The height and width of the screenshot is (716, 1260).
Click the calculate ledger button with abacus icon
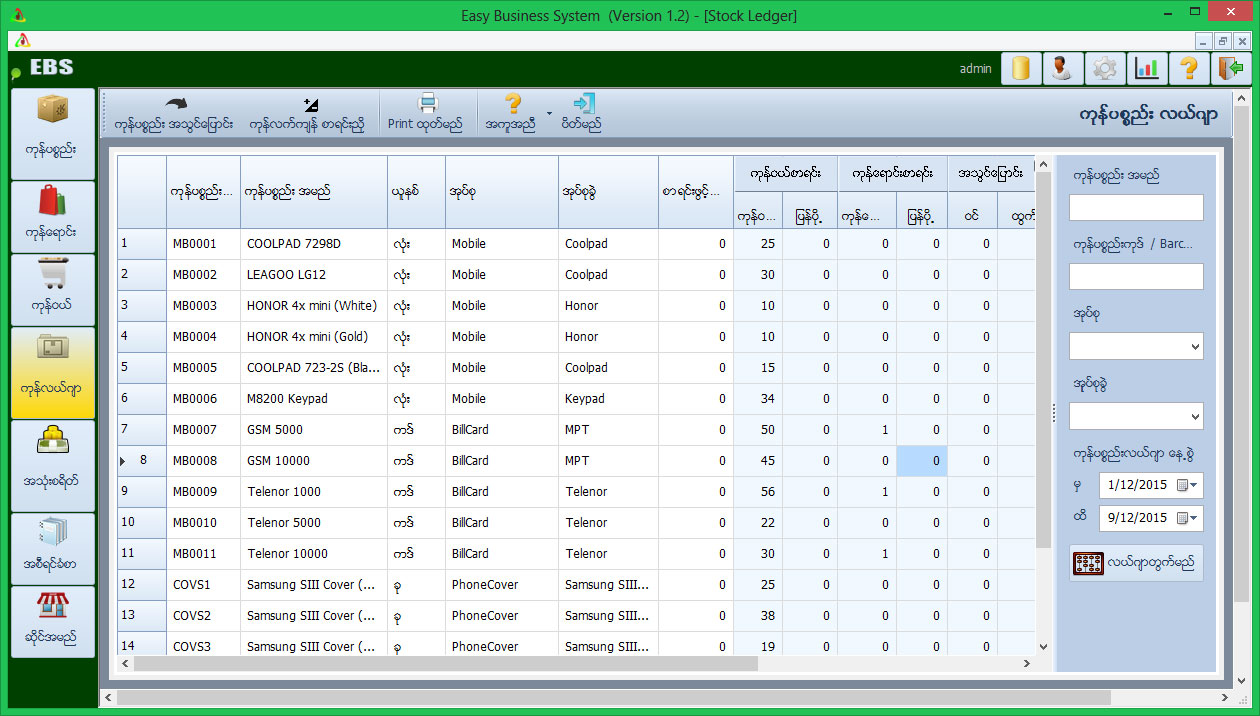pyautogui.click(x=1136, y=563)
